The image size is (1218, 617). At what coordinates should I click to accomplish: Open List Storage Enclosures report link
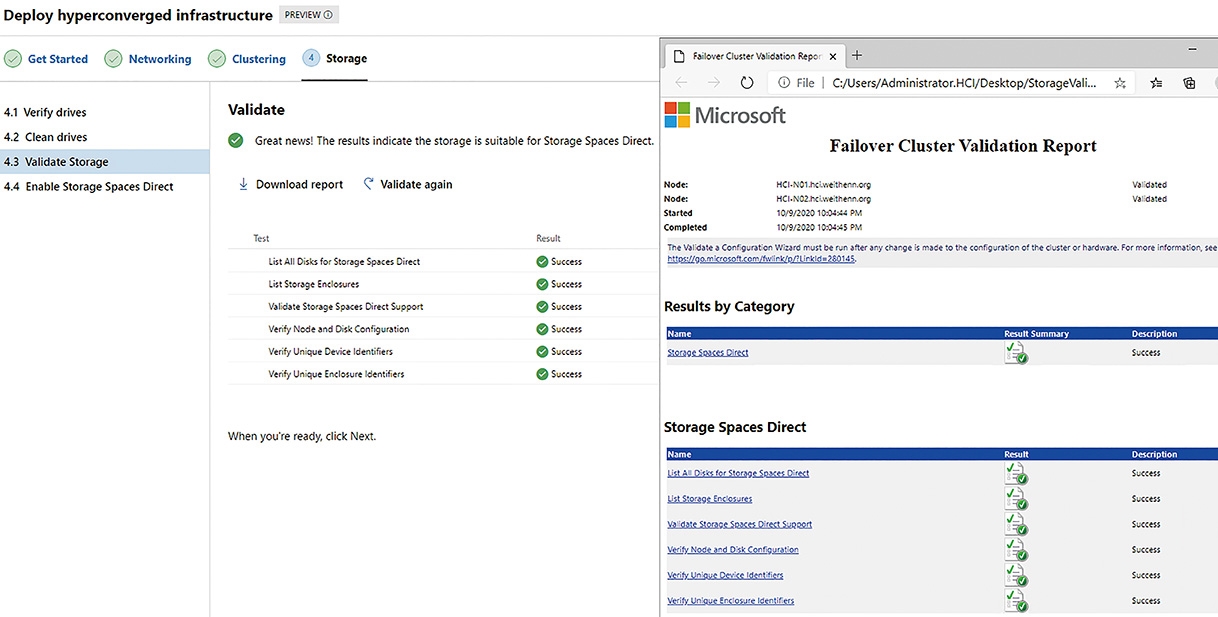click(x=709, y=499)
